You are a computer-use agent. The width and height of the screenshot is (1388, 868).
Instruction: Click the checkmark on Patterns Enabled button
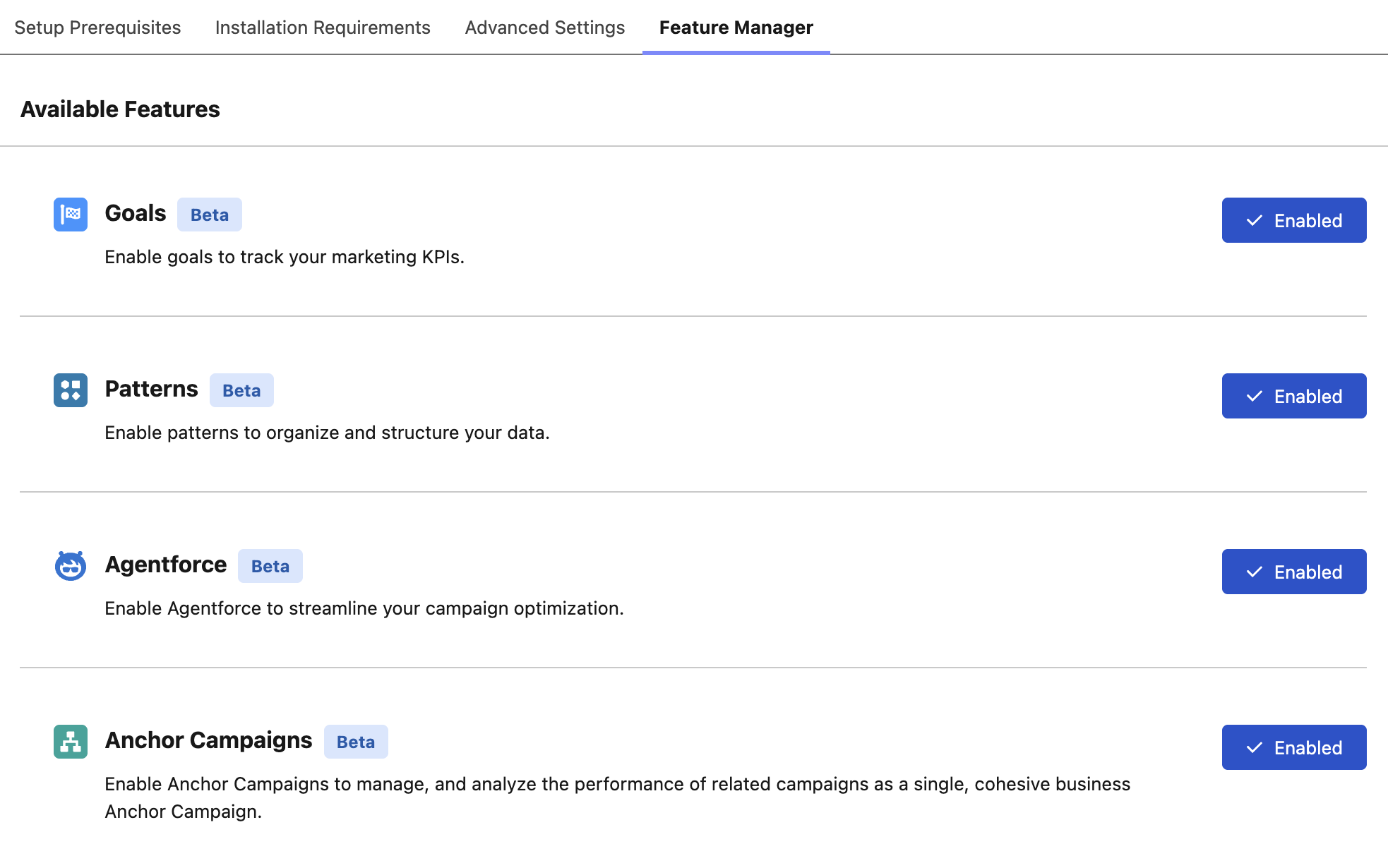[1255, 396]
